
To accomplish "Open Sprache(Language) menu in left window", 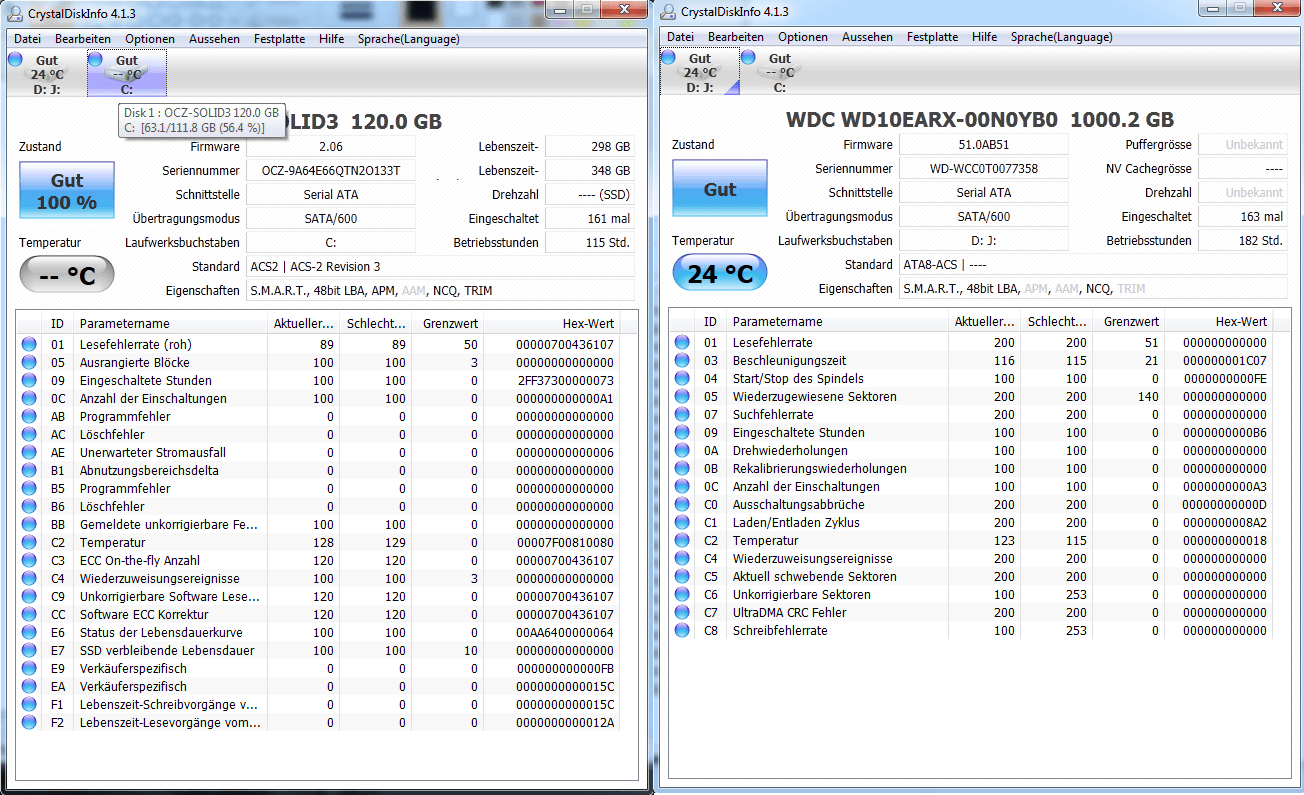I will click(x=408, y=39).
